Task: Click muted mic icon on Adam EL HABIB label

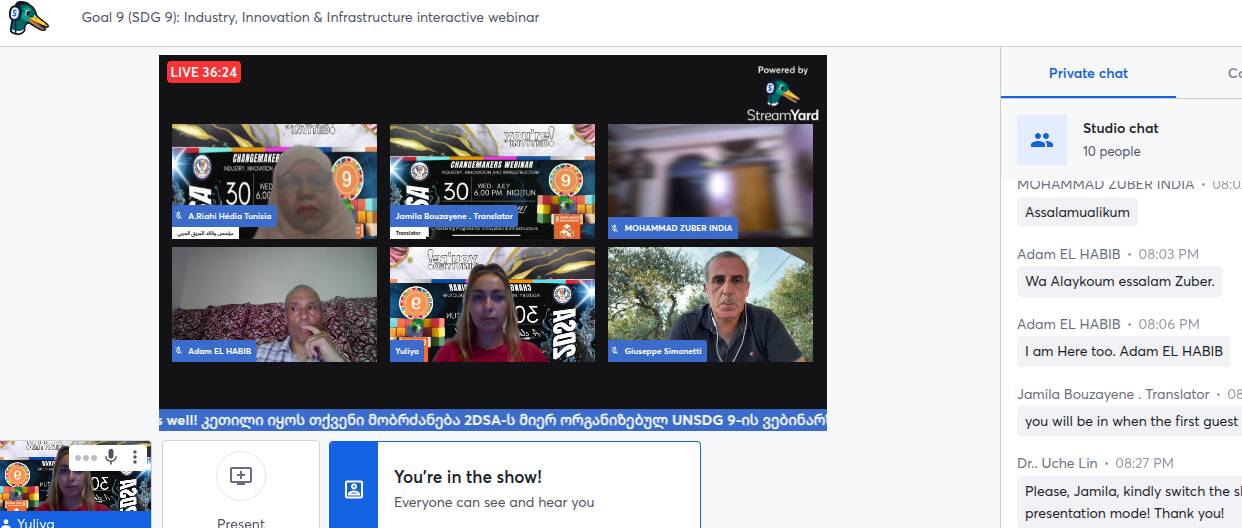Action: tap(181, 351)
